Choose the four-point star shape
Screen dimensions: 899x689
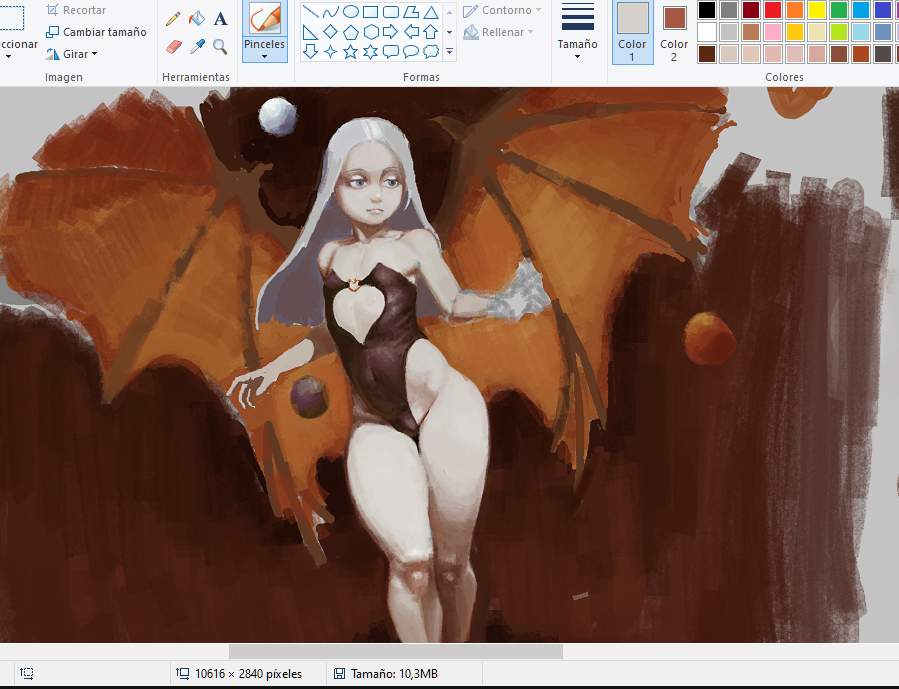tap(330, 52)
